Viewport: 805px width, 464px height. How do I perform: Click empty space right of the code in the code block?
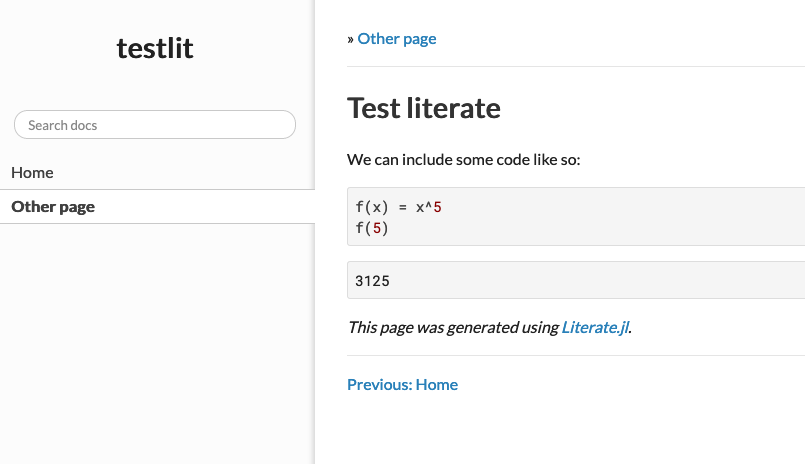click(x=620, y=217)
